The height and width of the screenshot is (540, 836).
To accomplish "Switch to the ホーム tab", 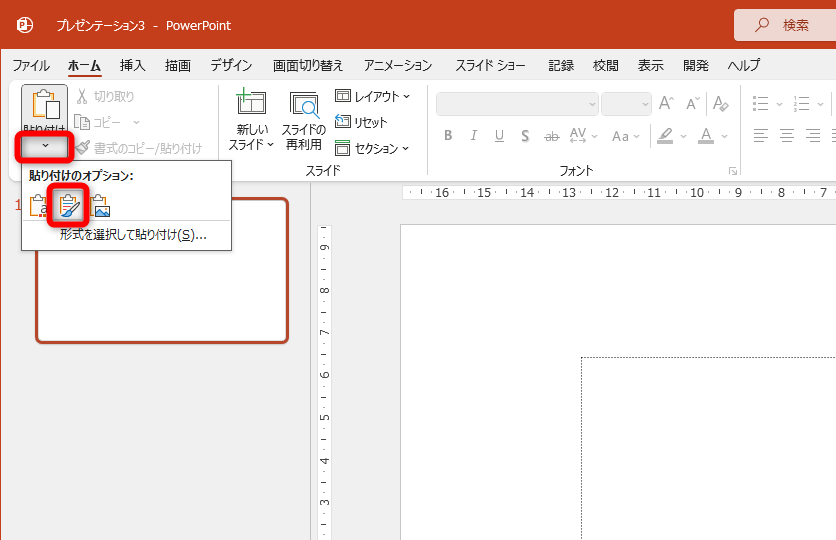I will [x=84, y=66].
